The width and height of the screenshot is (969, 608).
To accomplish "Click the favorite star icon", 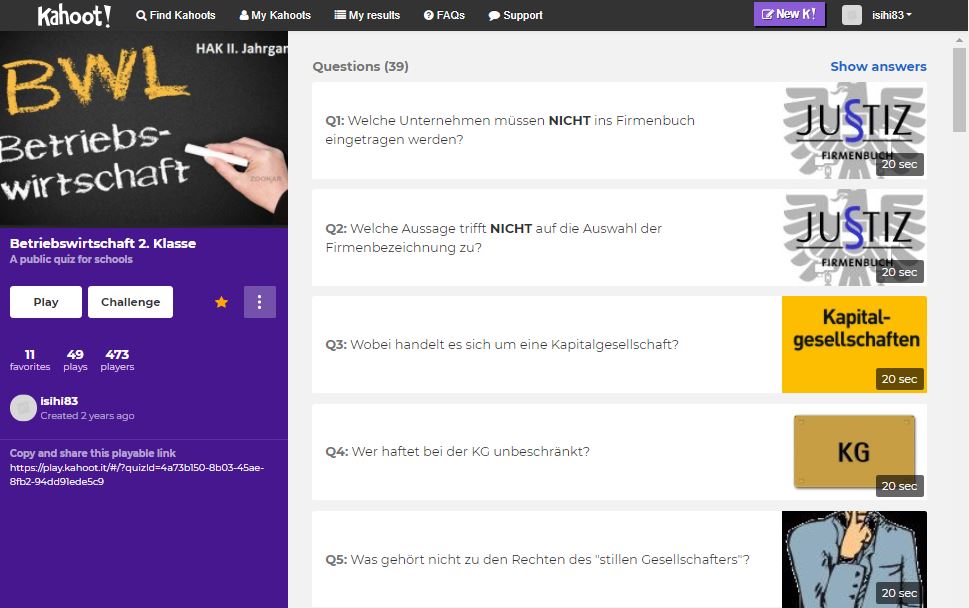I will pos(221,302).
